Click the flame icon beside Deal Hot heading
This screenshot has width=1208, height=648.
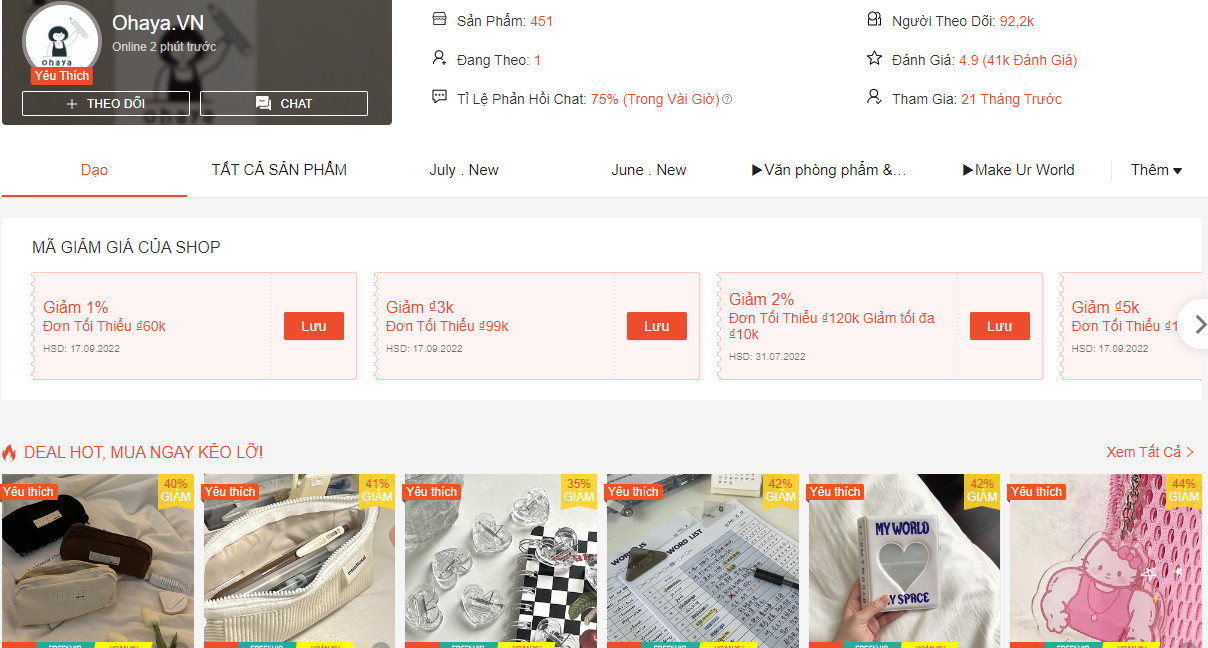tap(9, 452)
